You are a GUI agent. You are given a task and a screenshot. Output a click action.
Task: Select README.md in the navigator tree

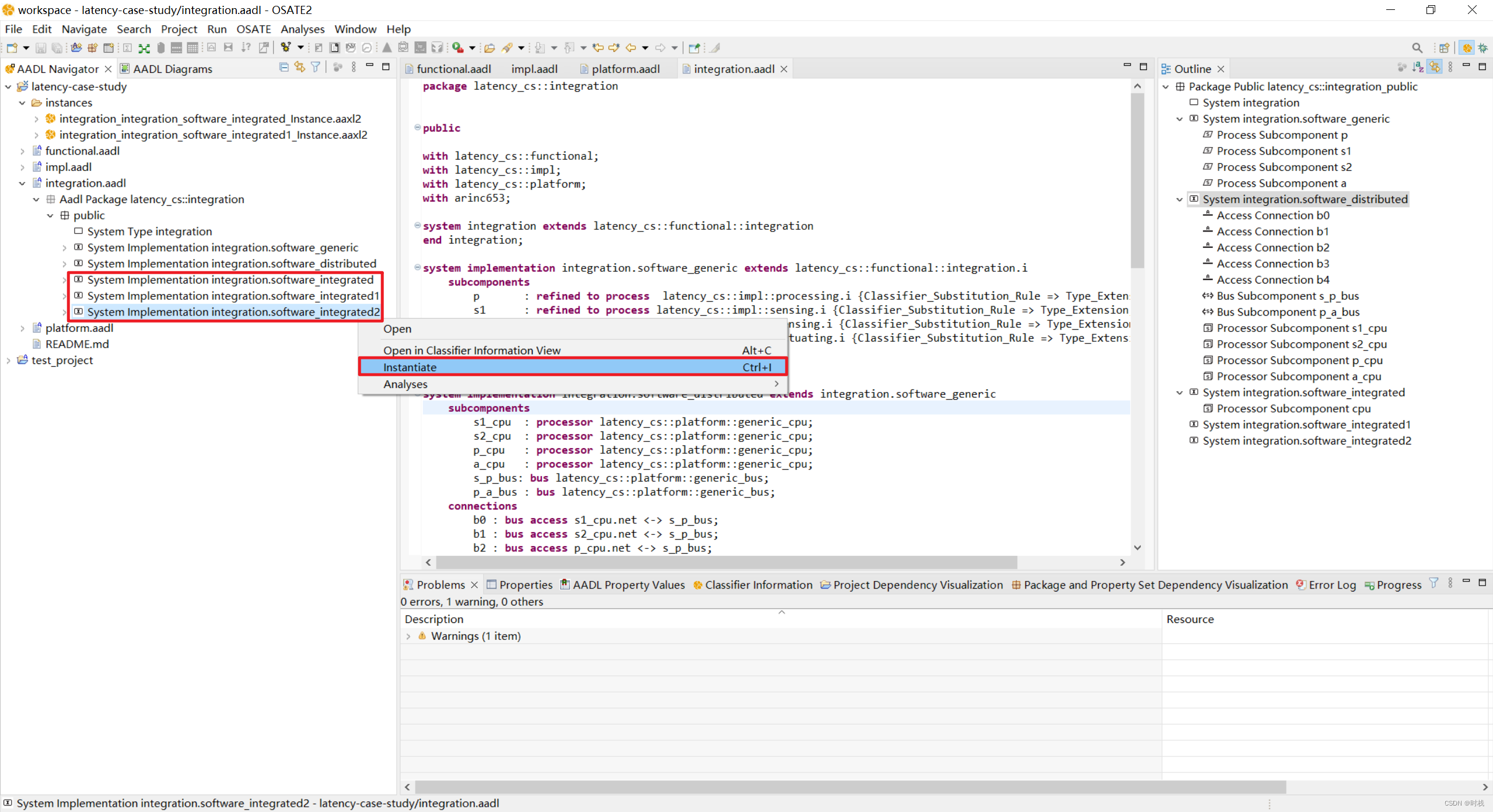point(76,344)
